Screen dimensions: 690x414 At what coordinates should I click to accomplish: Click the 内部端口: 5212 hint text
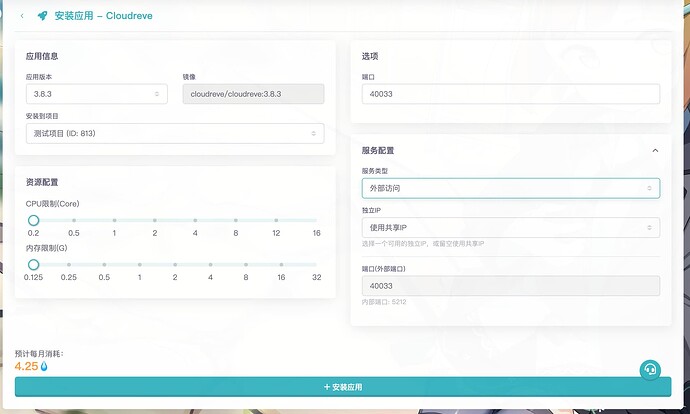pyautogui.click(x=384, y=302)
